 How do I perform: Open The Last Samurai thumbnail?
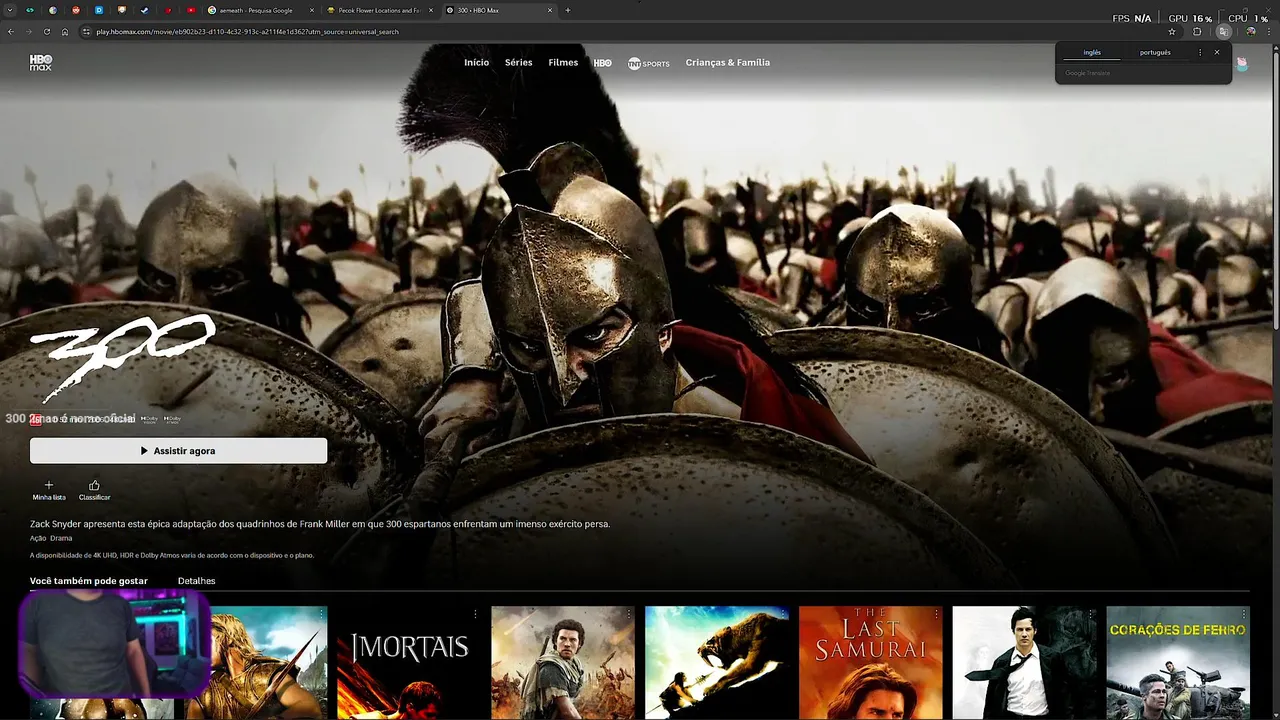pyautogui.click(x=871, y=663)
